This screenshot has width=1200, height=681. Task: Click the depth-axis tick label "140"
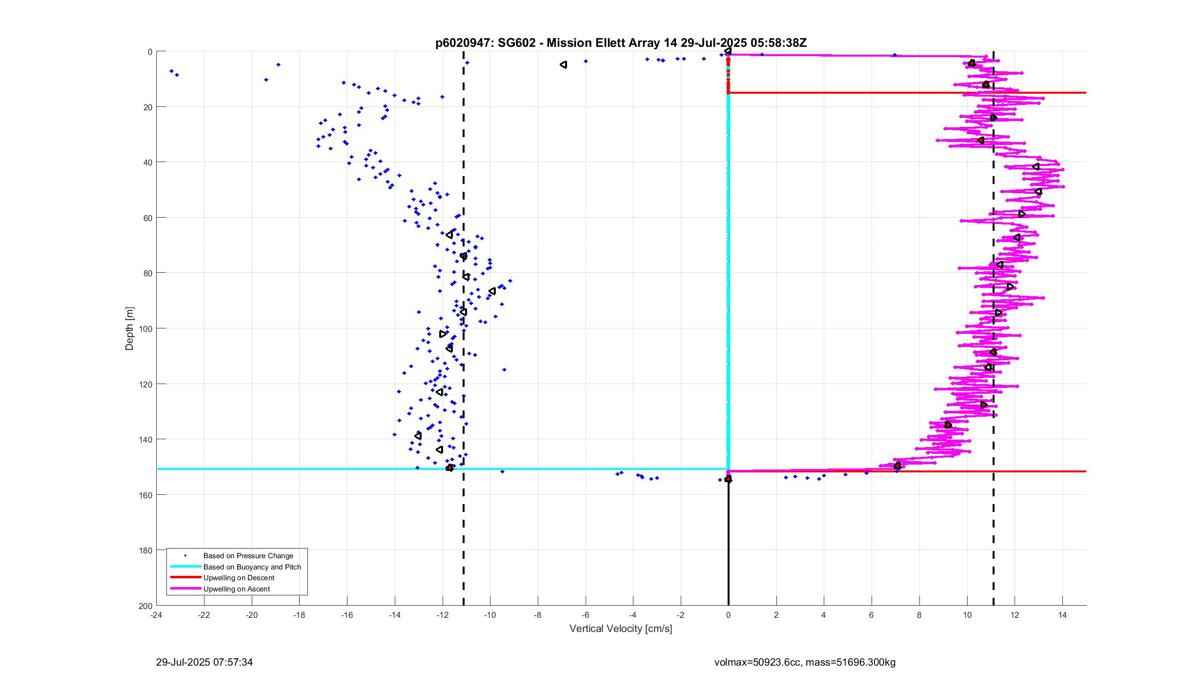click(x=144, y=439)
